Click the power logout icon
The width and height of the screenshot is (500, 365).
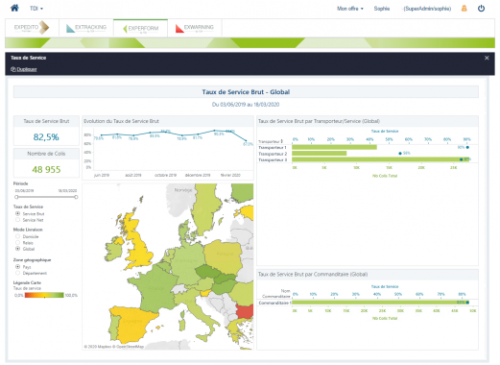click(481, 8)
